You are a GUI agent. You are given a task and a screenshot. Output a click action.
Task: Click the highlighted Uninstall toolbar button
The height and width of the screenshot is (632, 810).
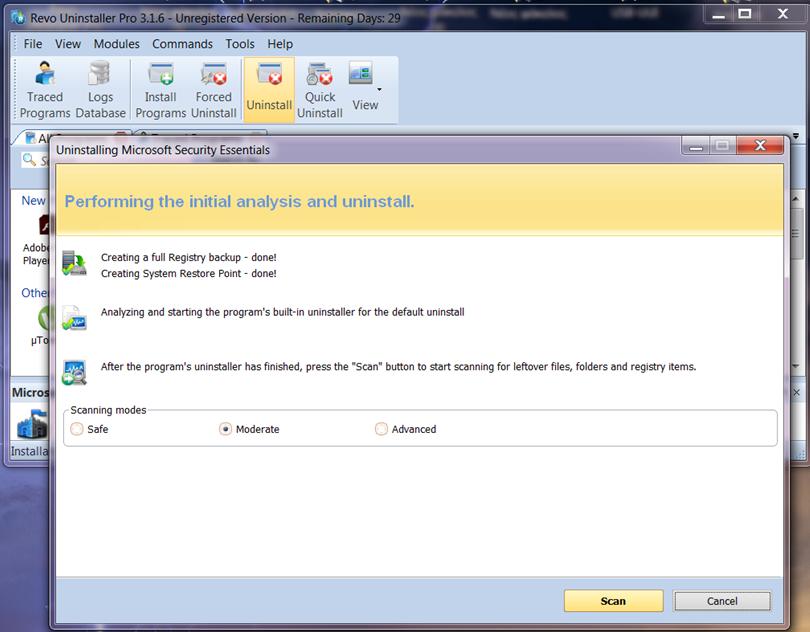pyautogui.click(x=269, y=90)
